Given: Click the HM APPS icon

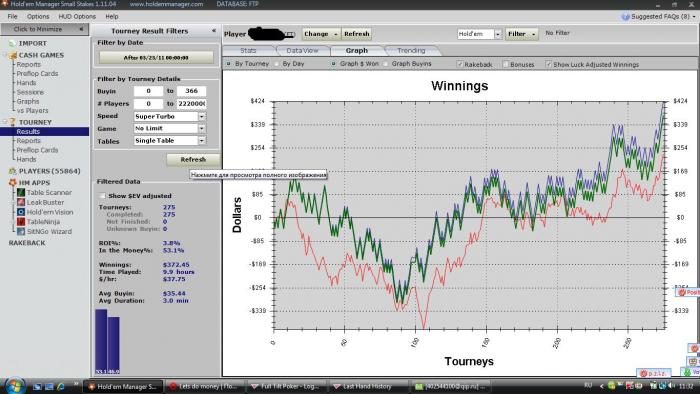Looking at the screenshot, I should coord(12,182).
